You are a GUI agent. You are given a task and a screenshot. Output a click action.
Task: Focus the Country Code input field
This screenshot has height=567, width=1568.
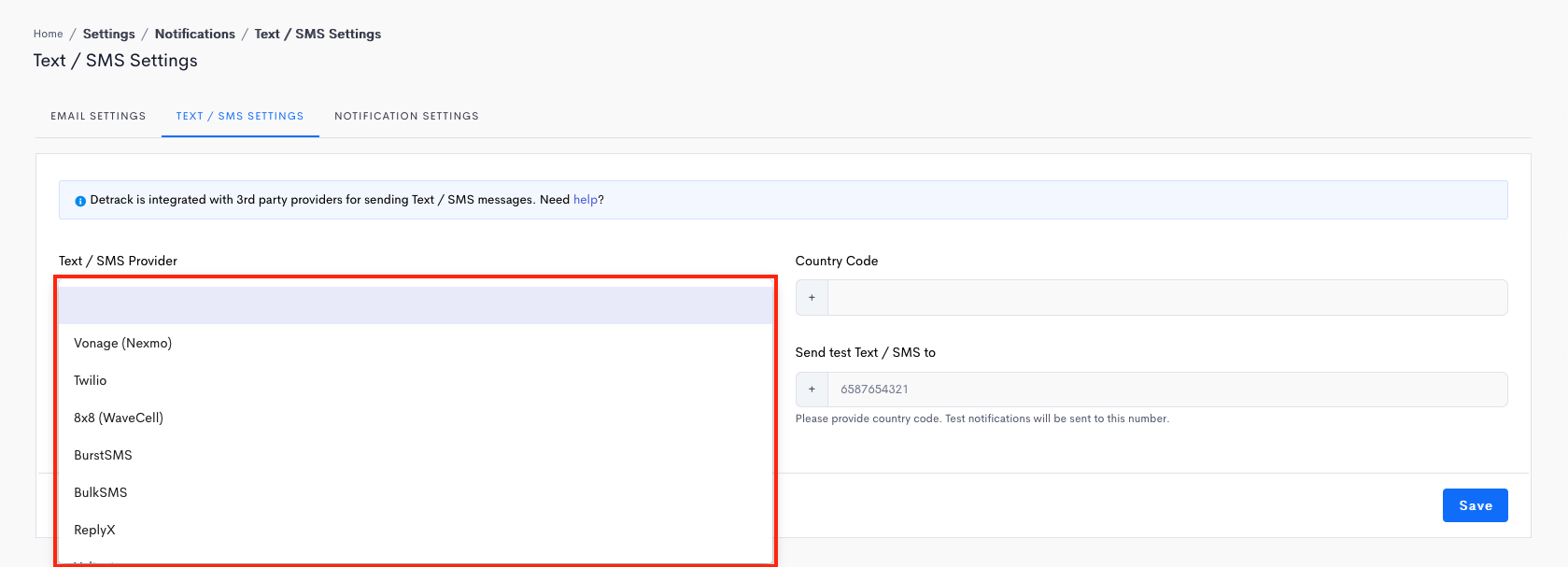tap(1166, 298)
